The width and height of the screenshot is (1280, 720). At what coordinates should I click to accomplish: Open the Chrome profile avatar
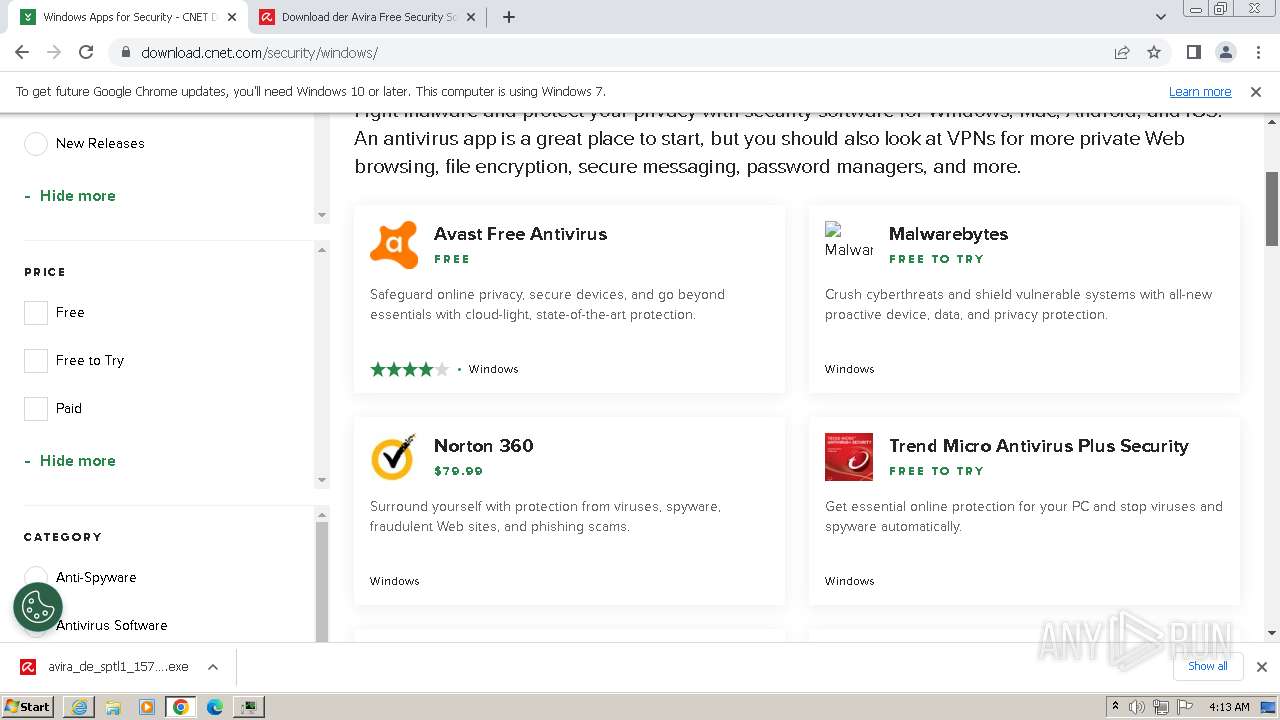(1225, 52)
